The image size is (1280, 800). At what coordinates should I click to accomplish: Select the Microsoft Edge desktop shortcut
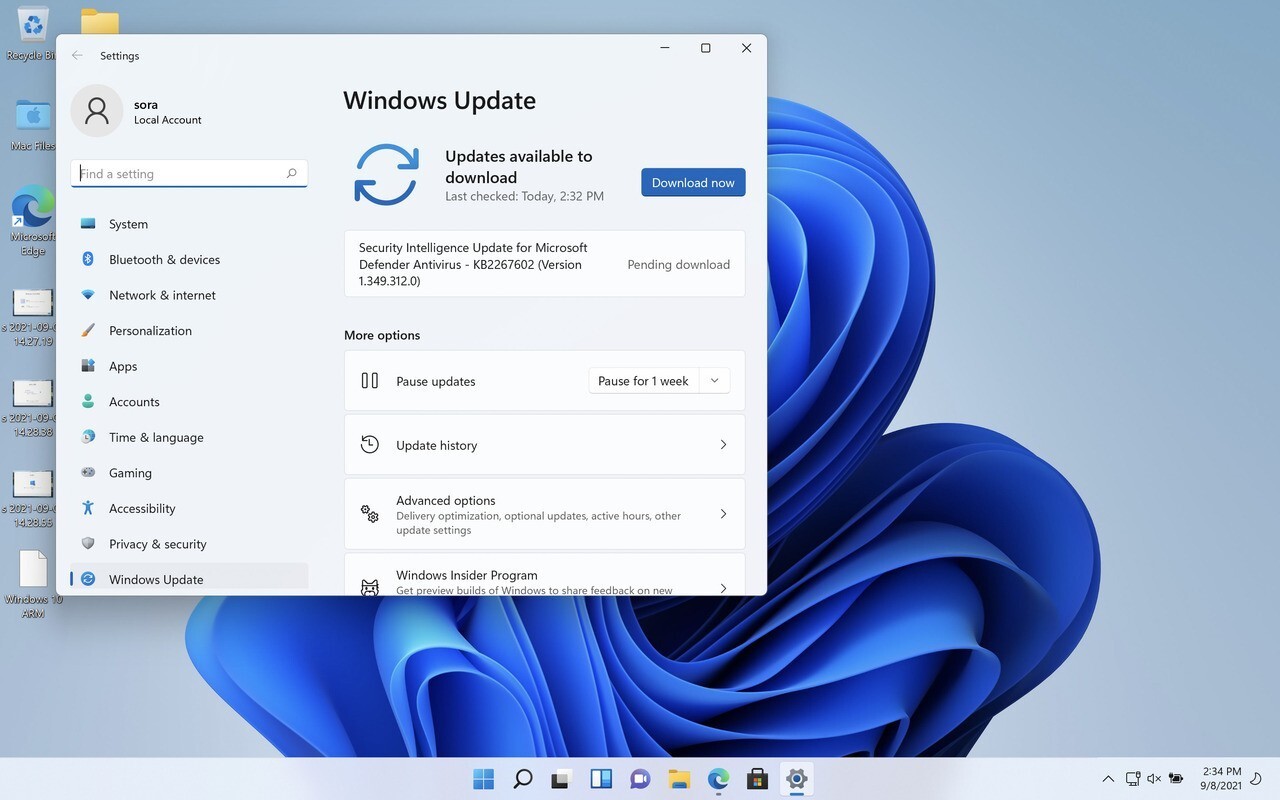point(33,221)
